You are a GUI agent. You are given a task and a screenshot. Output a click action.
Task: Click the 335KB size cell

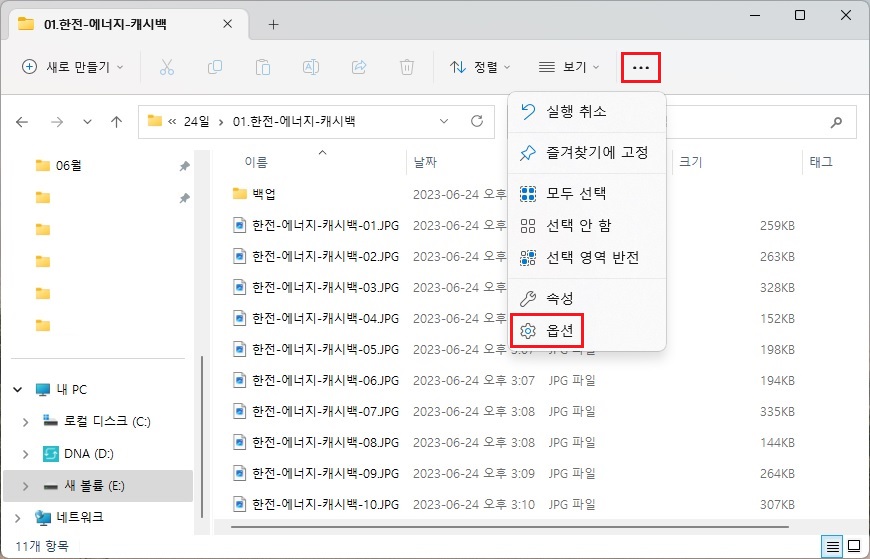pos(777,412)
